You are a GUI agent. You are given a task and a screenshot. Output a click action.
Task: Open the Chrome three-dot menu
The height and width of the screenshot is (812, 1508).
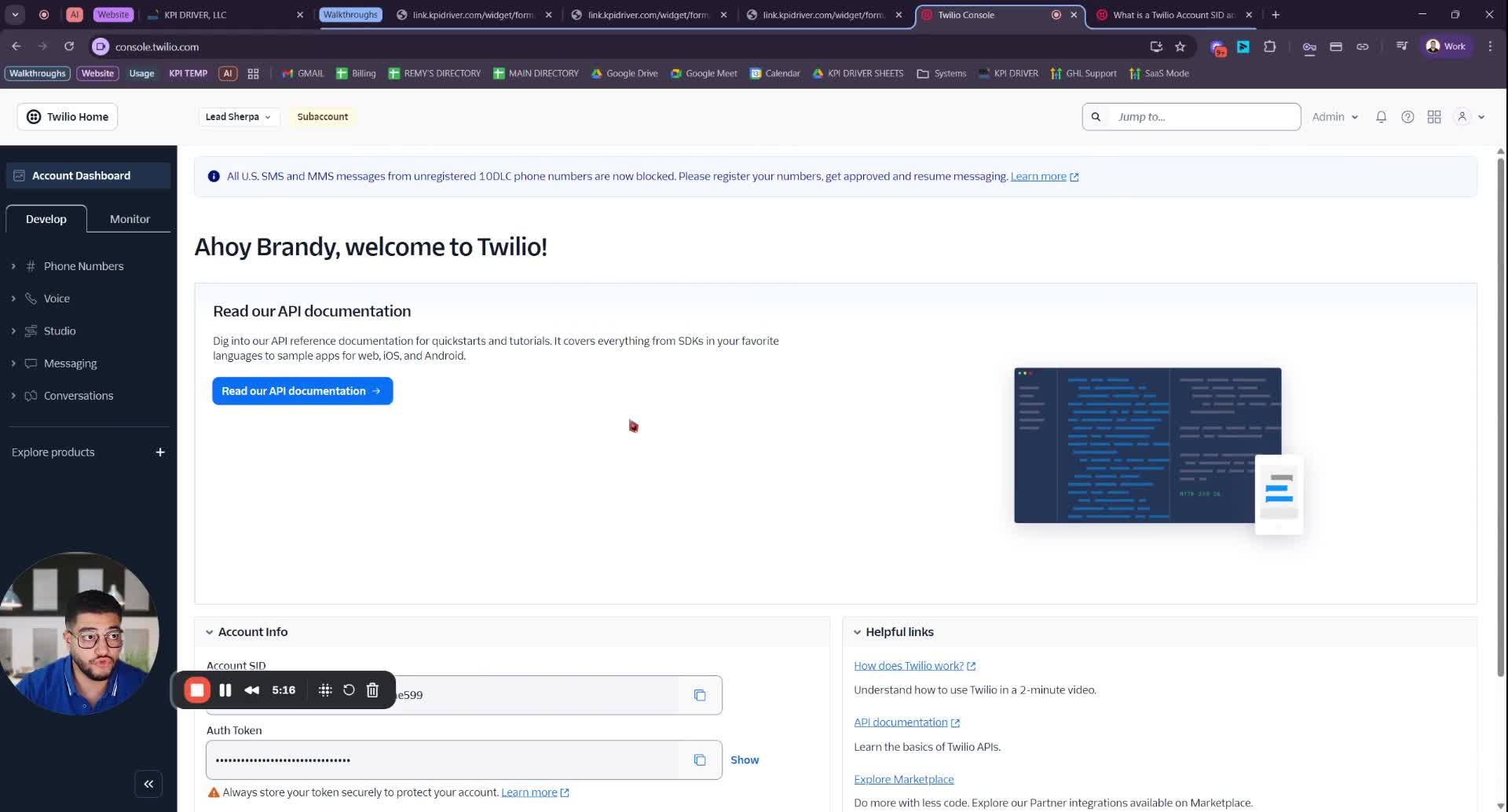1490,46
